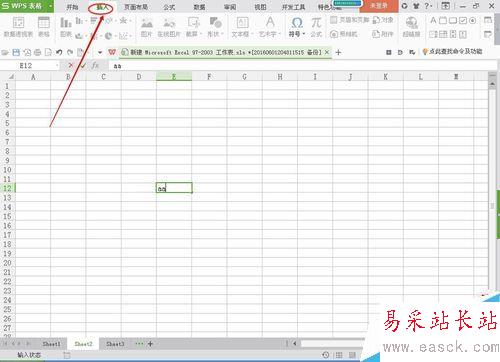Viewport: 500px width, 362px height.
Task: Add a 超链接 hyperlink
Action: [x=411, y=27]
